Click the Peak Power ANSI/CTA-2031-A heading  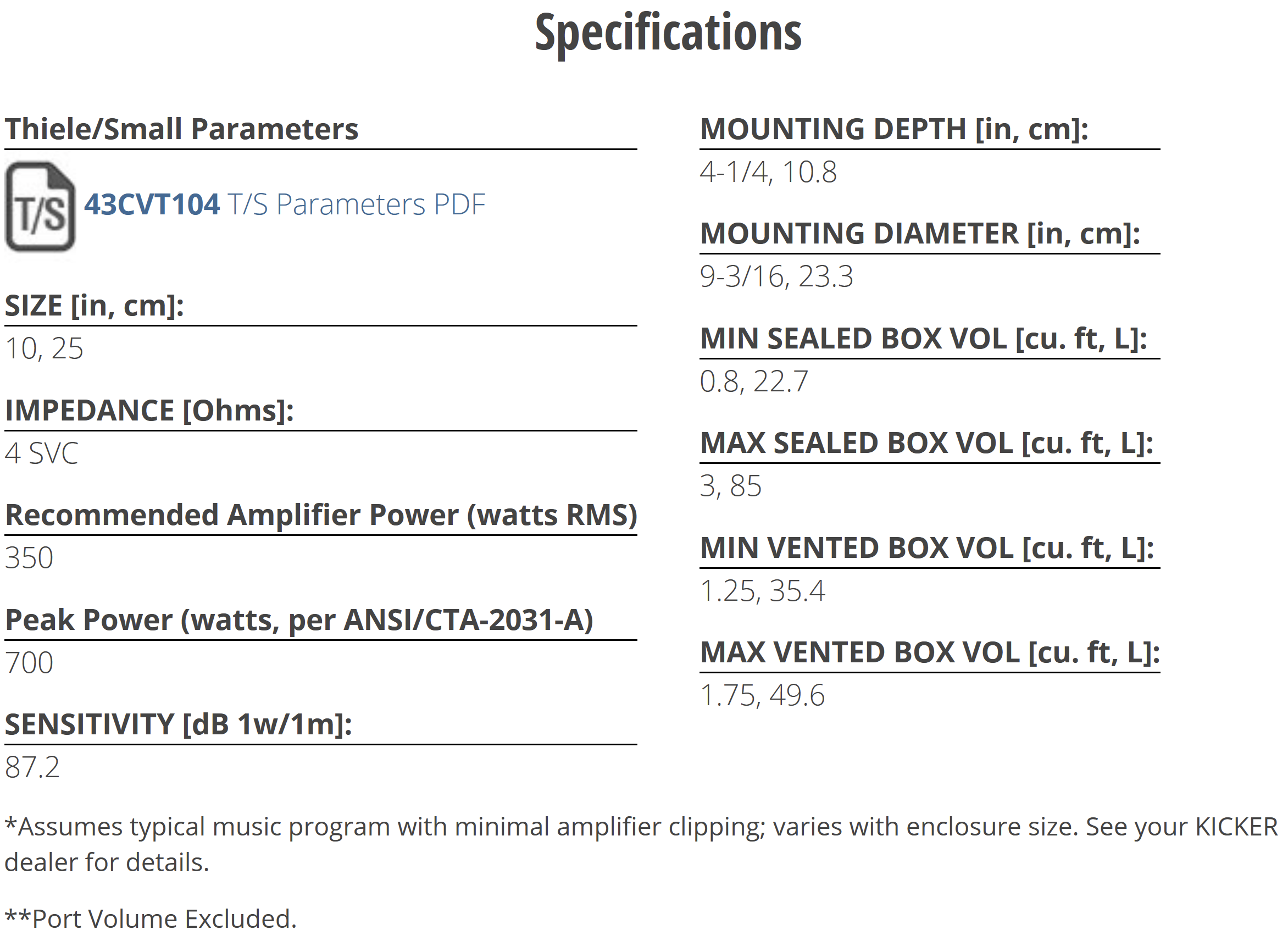(299, 620)
